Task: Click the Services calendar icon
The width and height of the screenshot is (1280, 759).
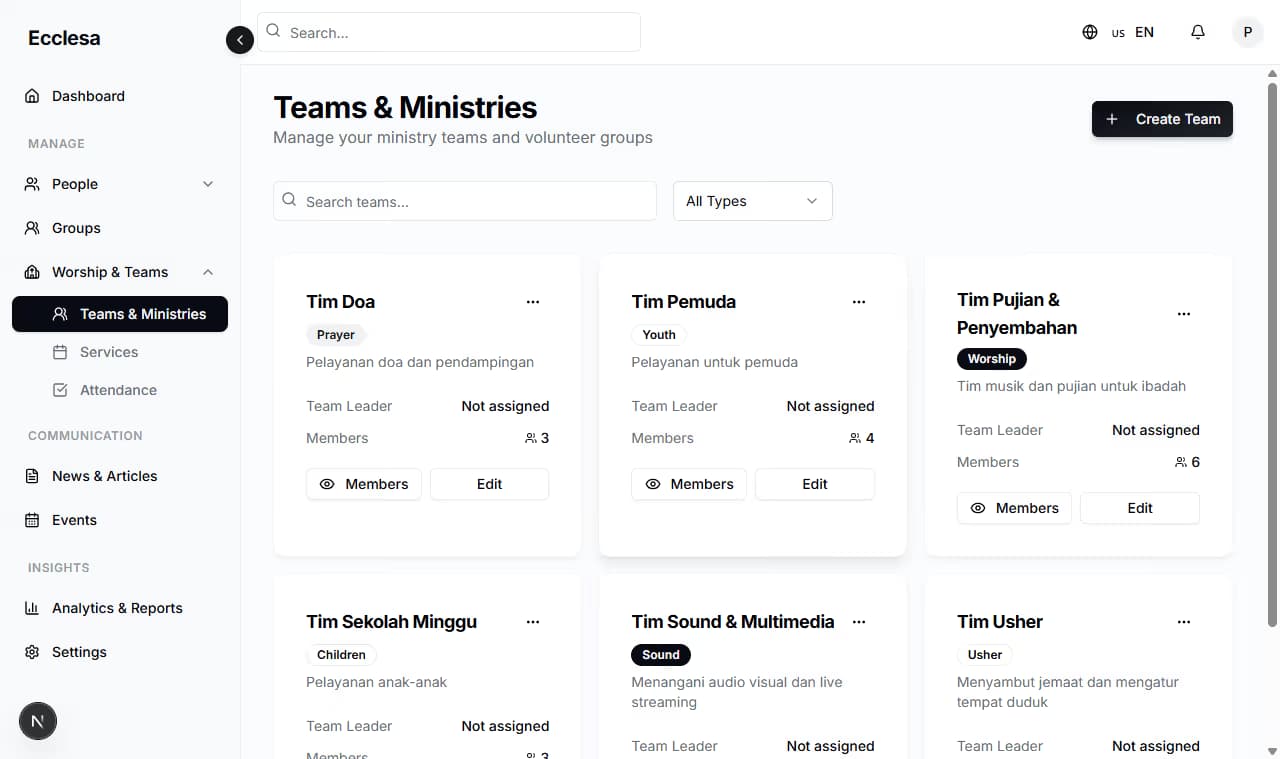Action: coord(60,352)
